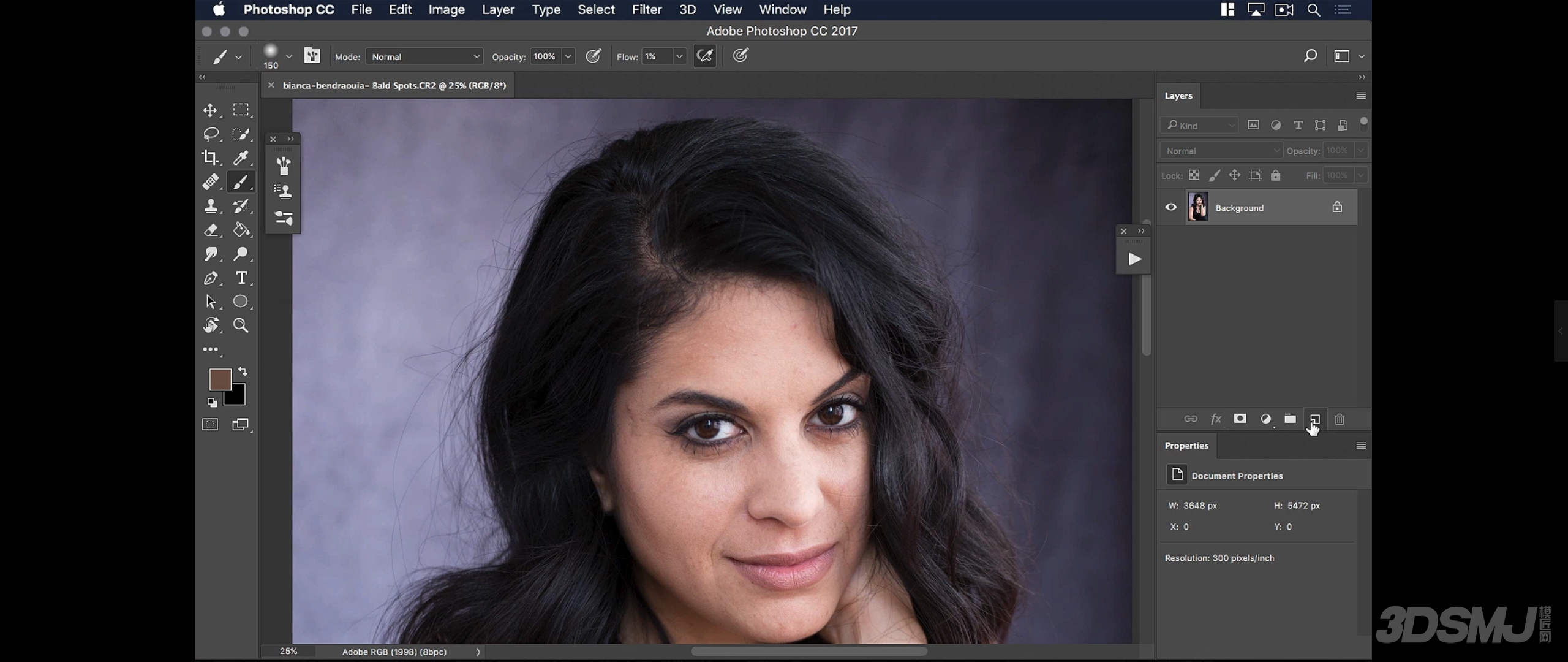
Task: Toggle lock transparent pixels
Action: tap(1194, 175)
